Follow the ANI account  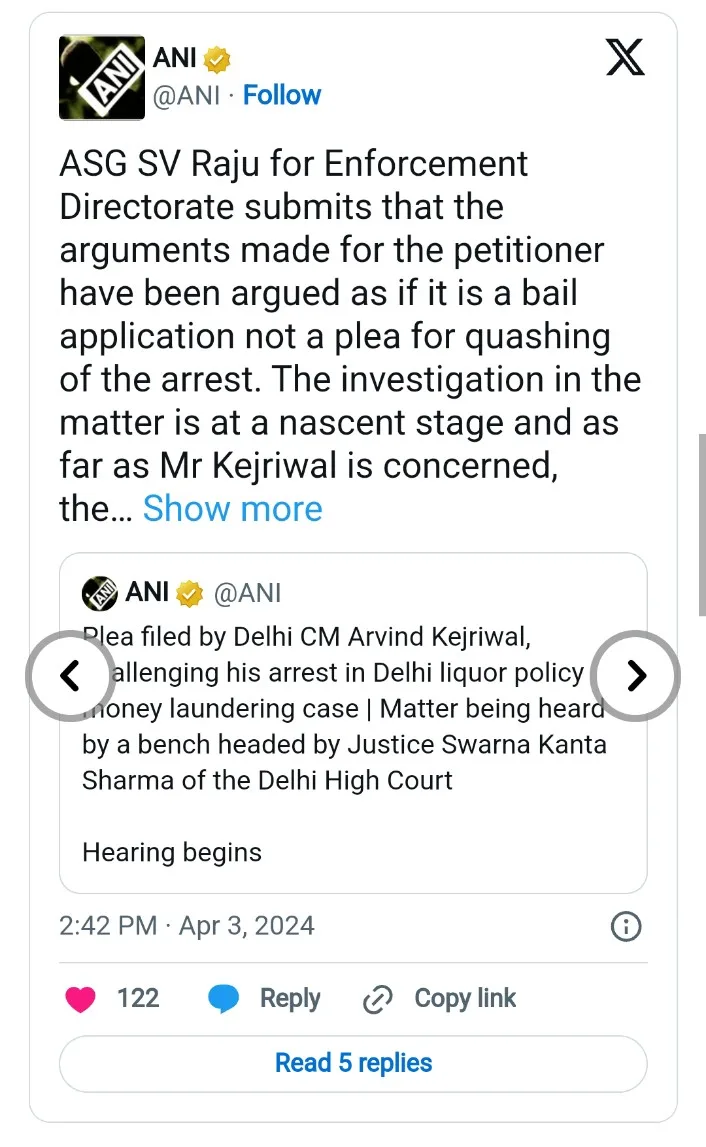(282, 96)
